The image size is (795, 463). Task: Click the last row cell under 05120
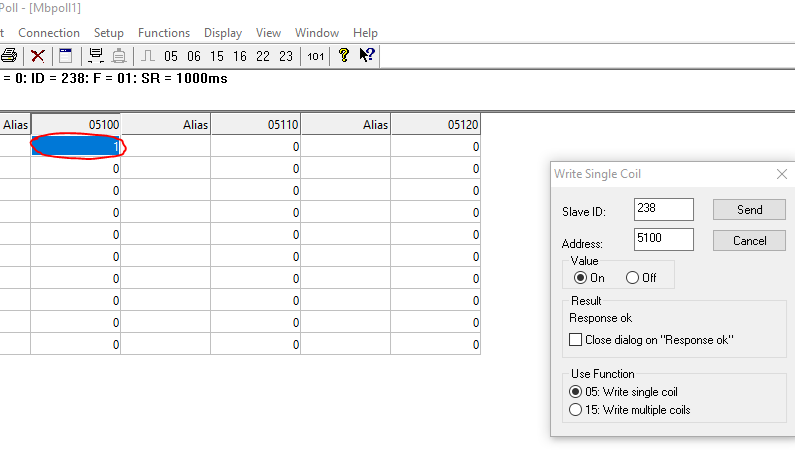(436, 344)
